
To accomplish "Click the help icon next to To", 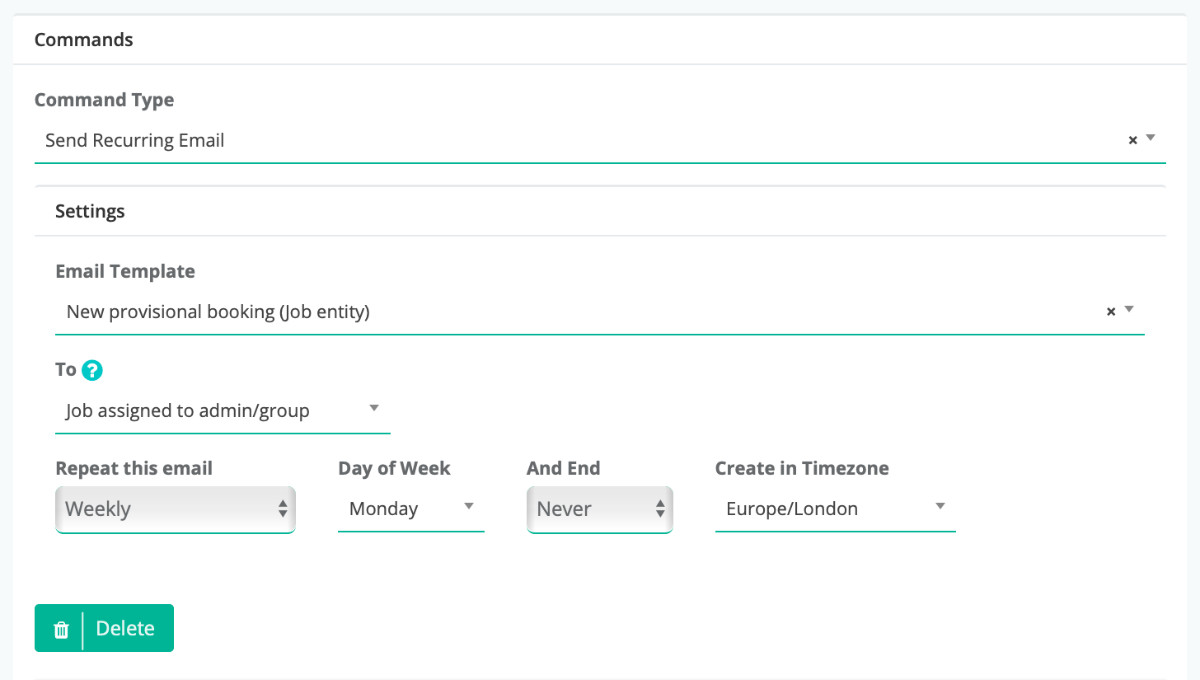I will [x=92, y=370].
